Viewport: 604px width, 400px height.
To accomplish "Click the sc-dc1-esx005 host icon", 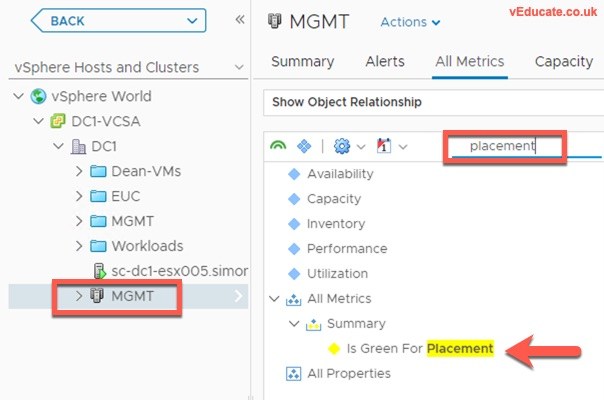I will [99, 271].
